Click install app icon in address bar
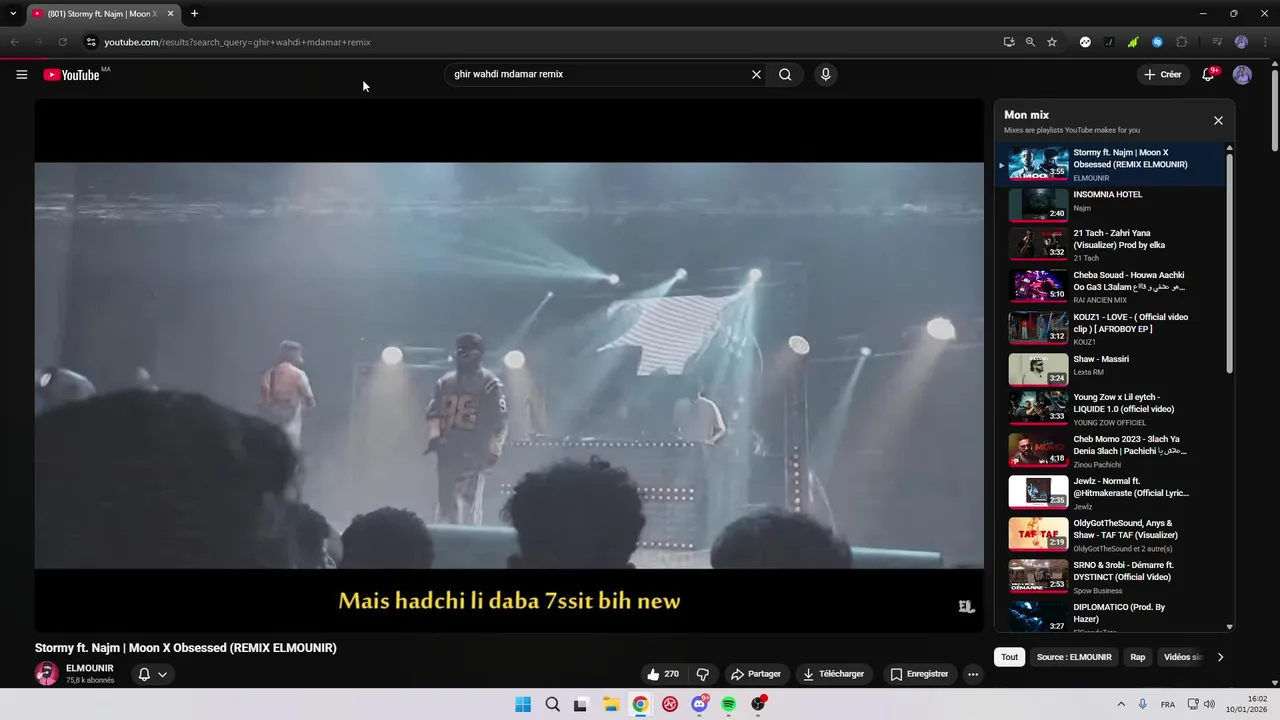The height and width of the screenshot is (720, 1280). [x=1009, y=42]
